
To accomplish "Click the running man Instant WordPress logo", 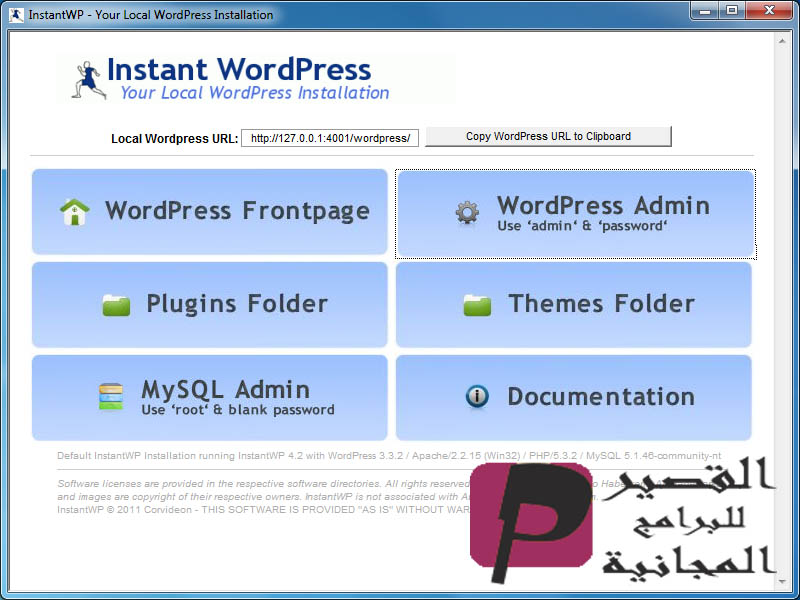I will coord(88,80).
